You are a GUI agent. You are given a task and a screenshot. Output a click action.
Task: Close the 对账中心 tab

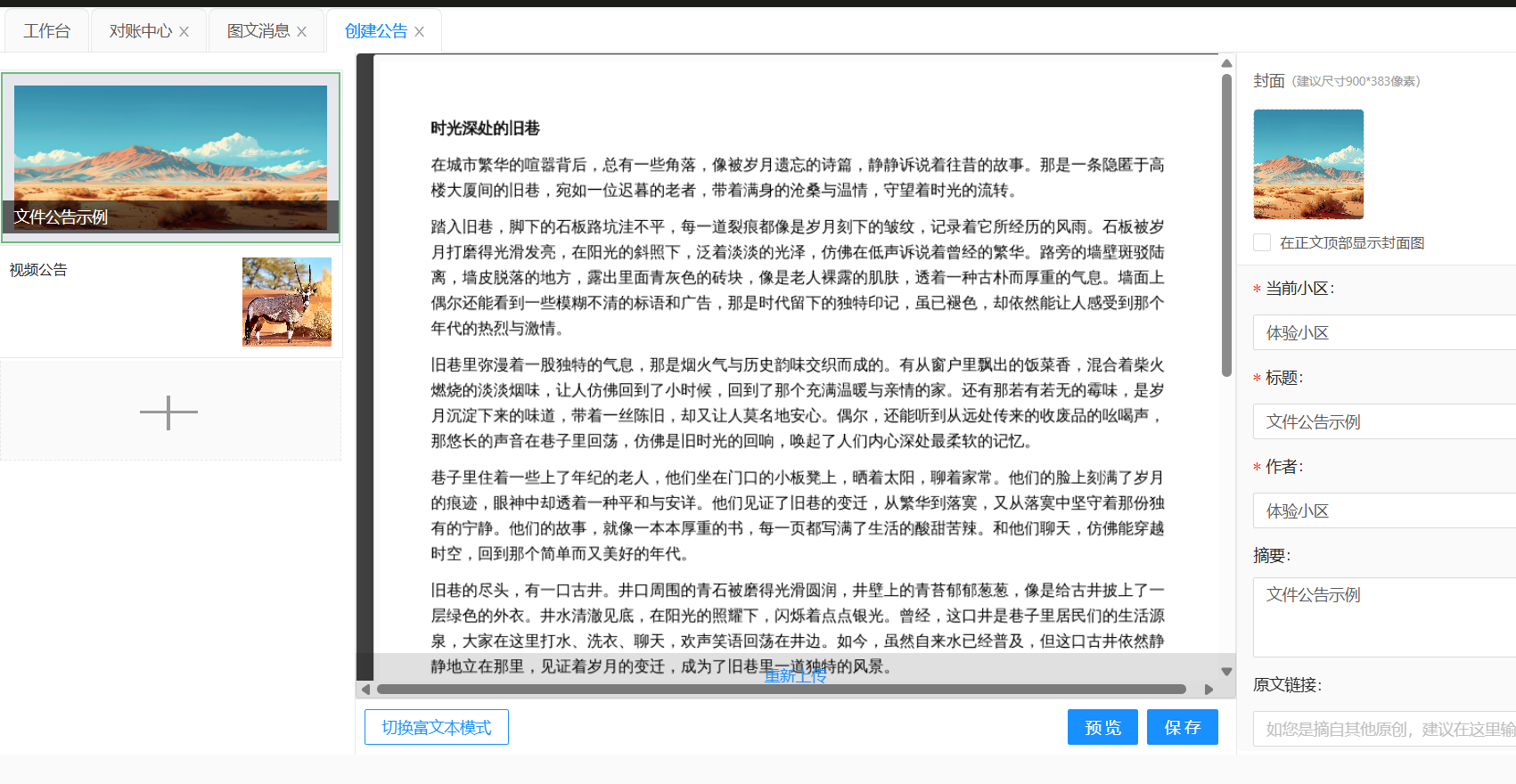[x=184, y=32]
